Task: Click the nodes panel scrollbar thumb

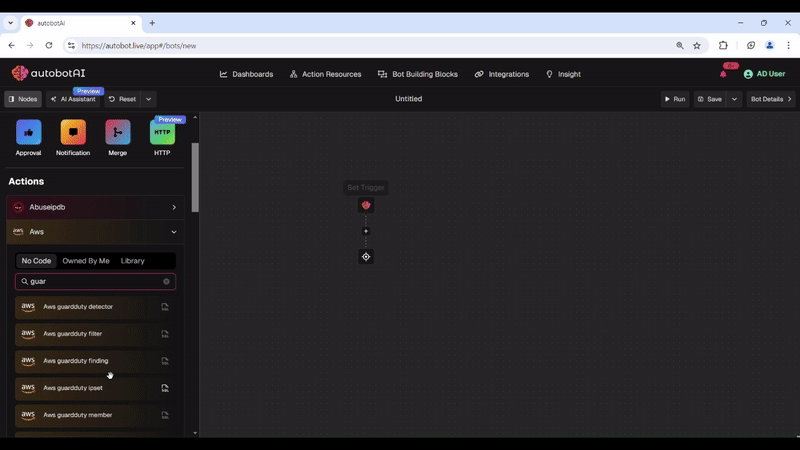Action: (195, 177)
